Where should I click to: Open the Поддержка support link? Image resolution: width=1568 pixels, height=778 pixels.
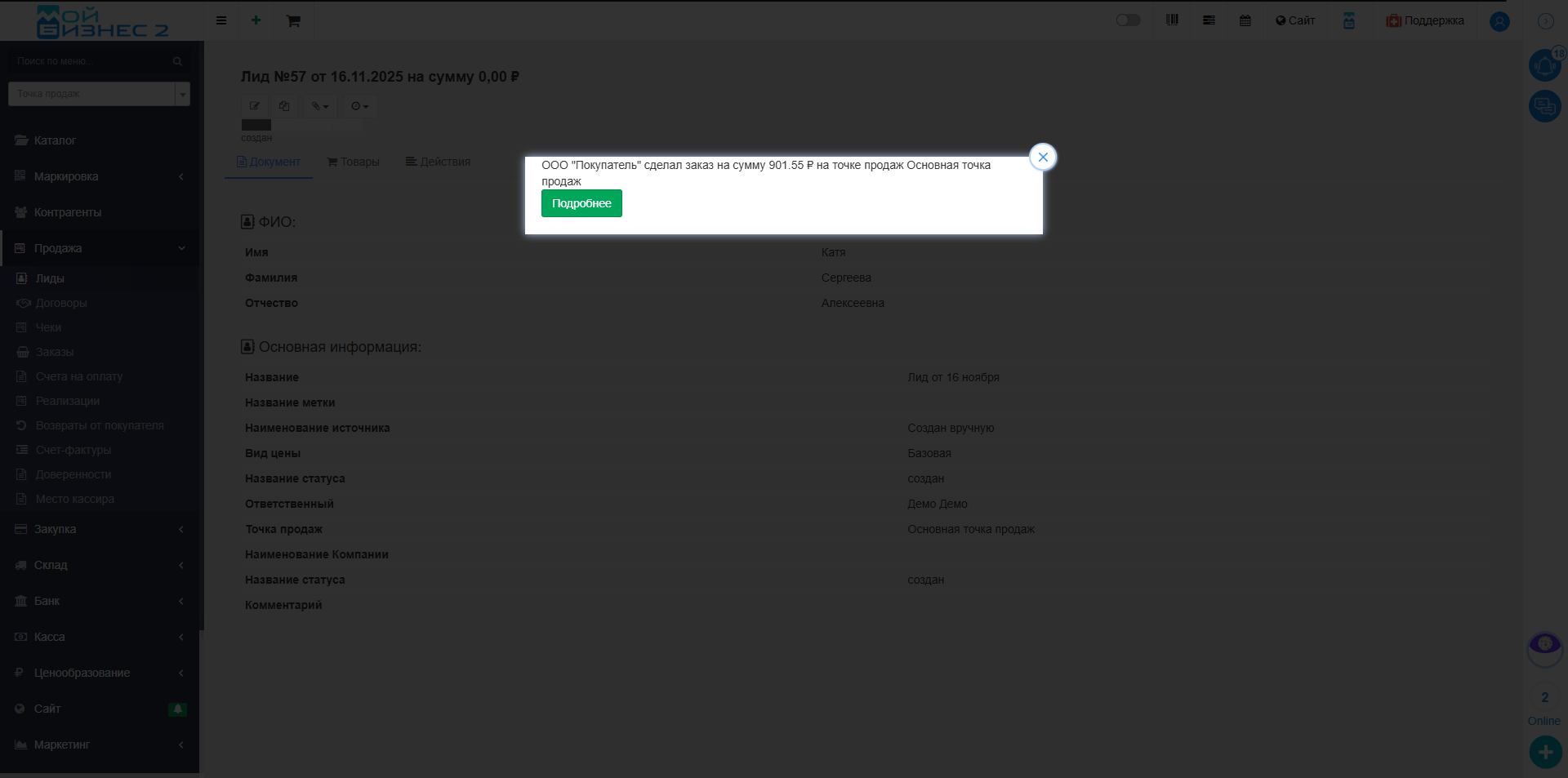point(1425,20)
